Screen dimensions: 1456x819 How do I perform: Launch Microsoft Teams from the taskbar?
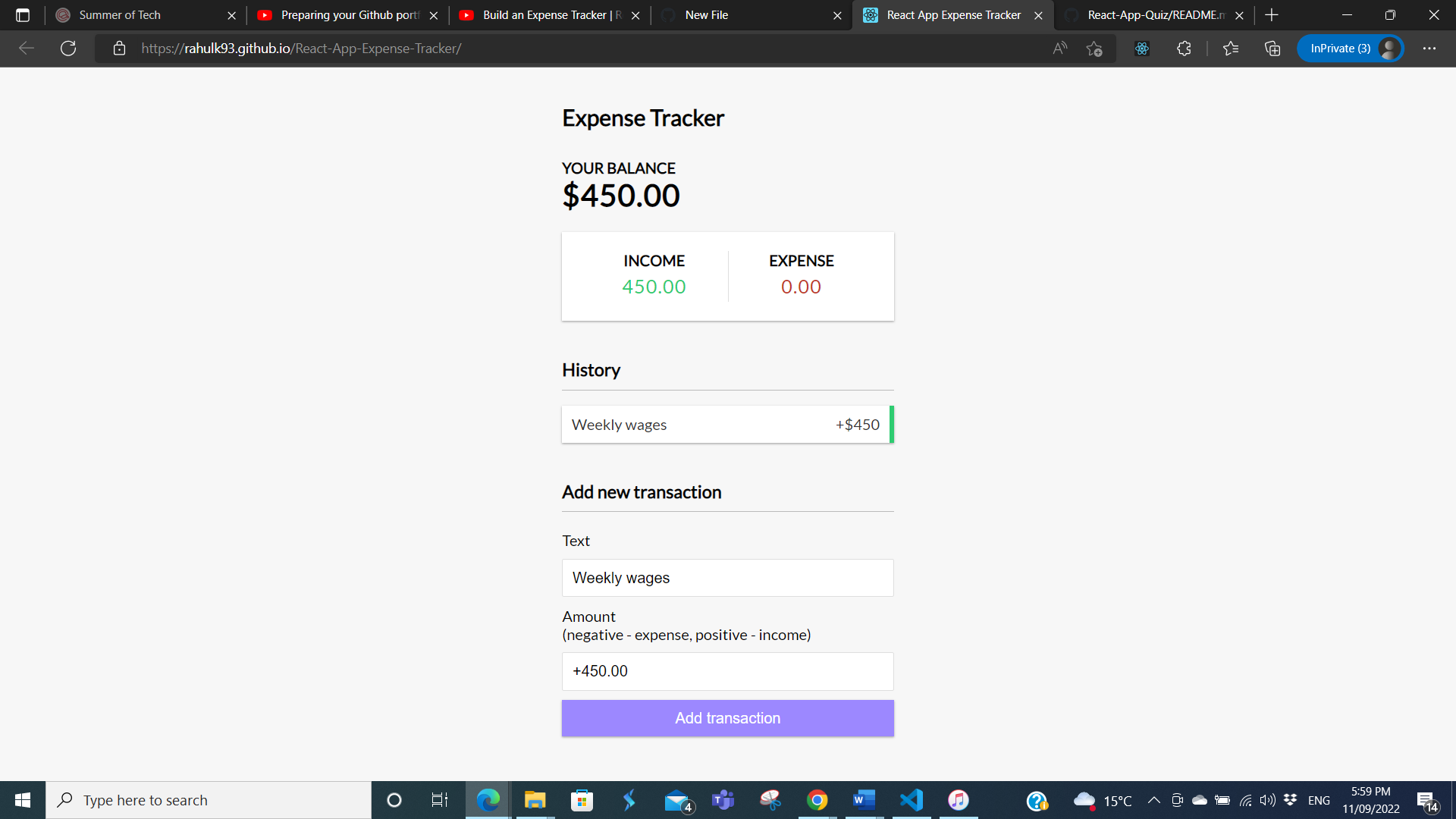click(x=723, y=799)
